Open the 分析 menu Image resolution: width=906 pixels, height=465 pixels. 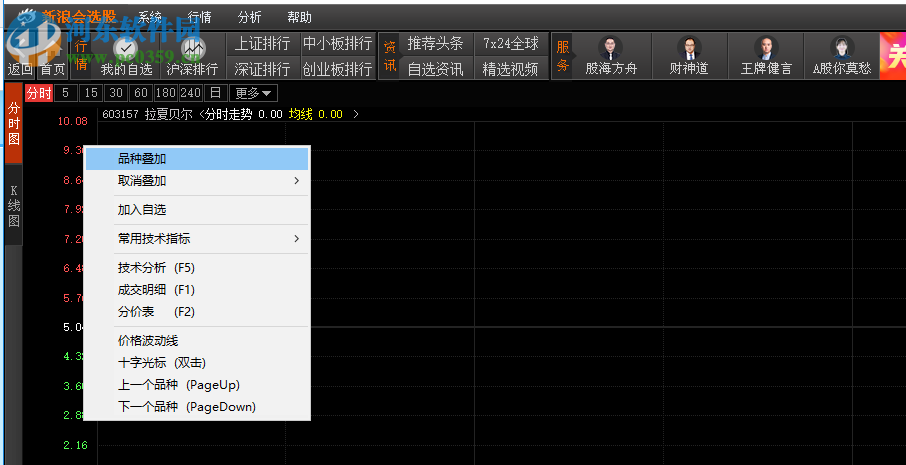coord(250,17)
